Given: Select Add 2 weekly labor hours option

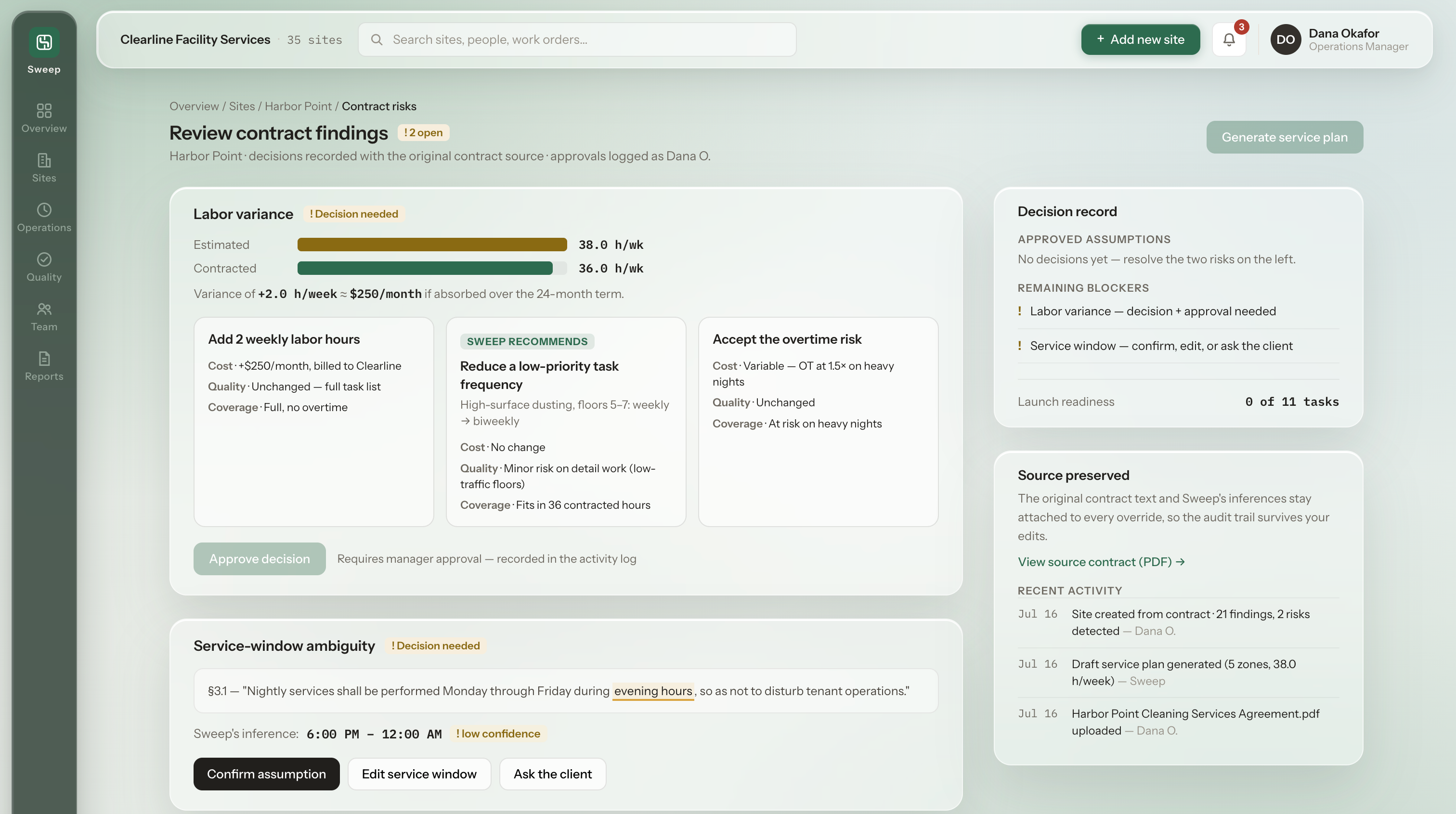Looking at the screenshot, I should coord(314,422).
